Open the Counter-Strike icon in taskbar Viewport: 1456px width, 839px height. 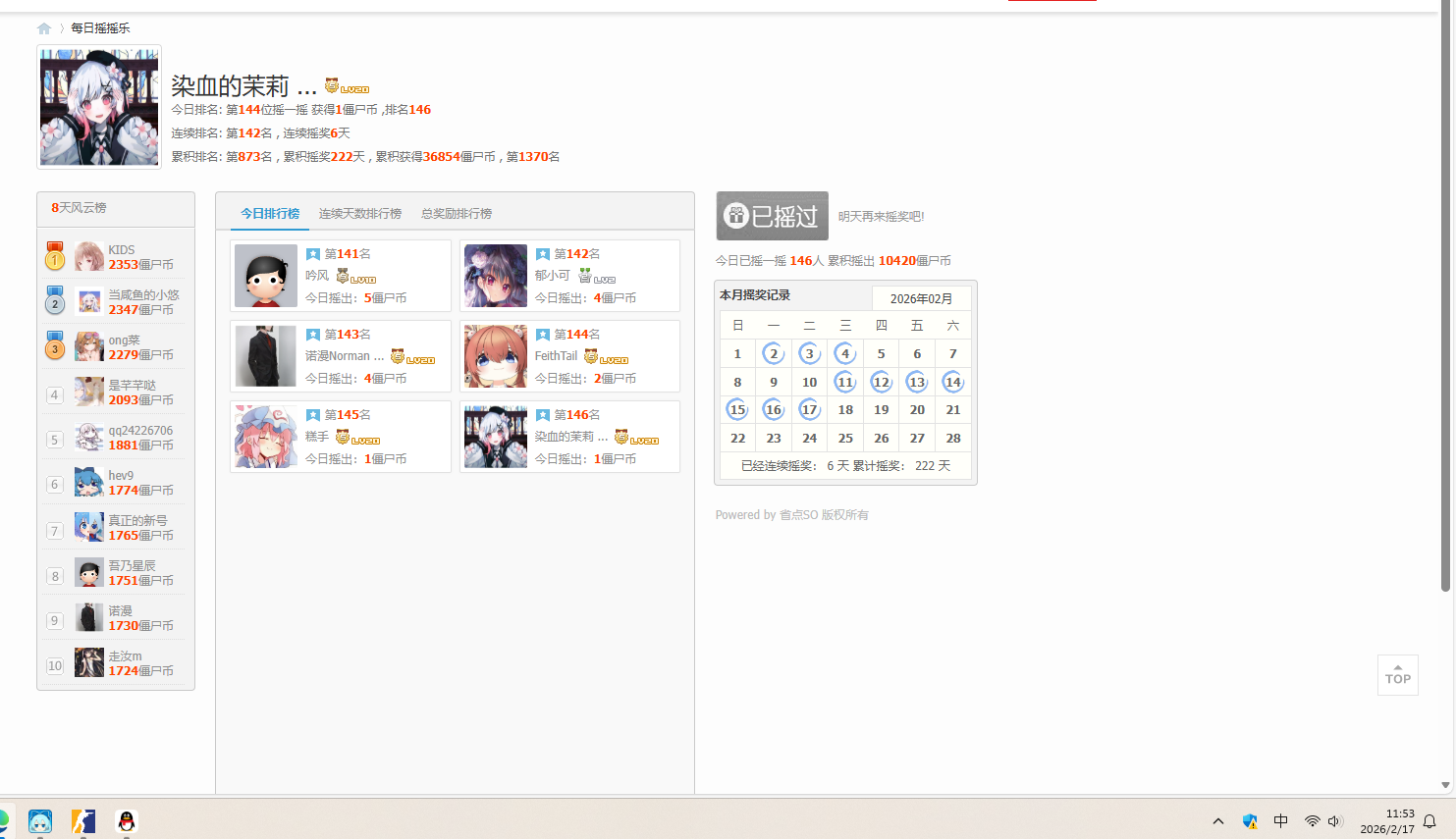coord(83,821)
